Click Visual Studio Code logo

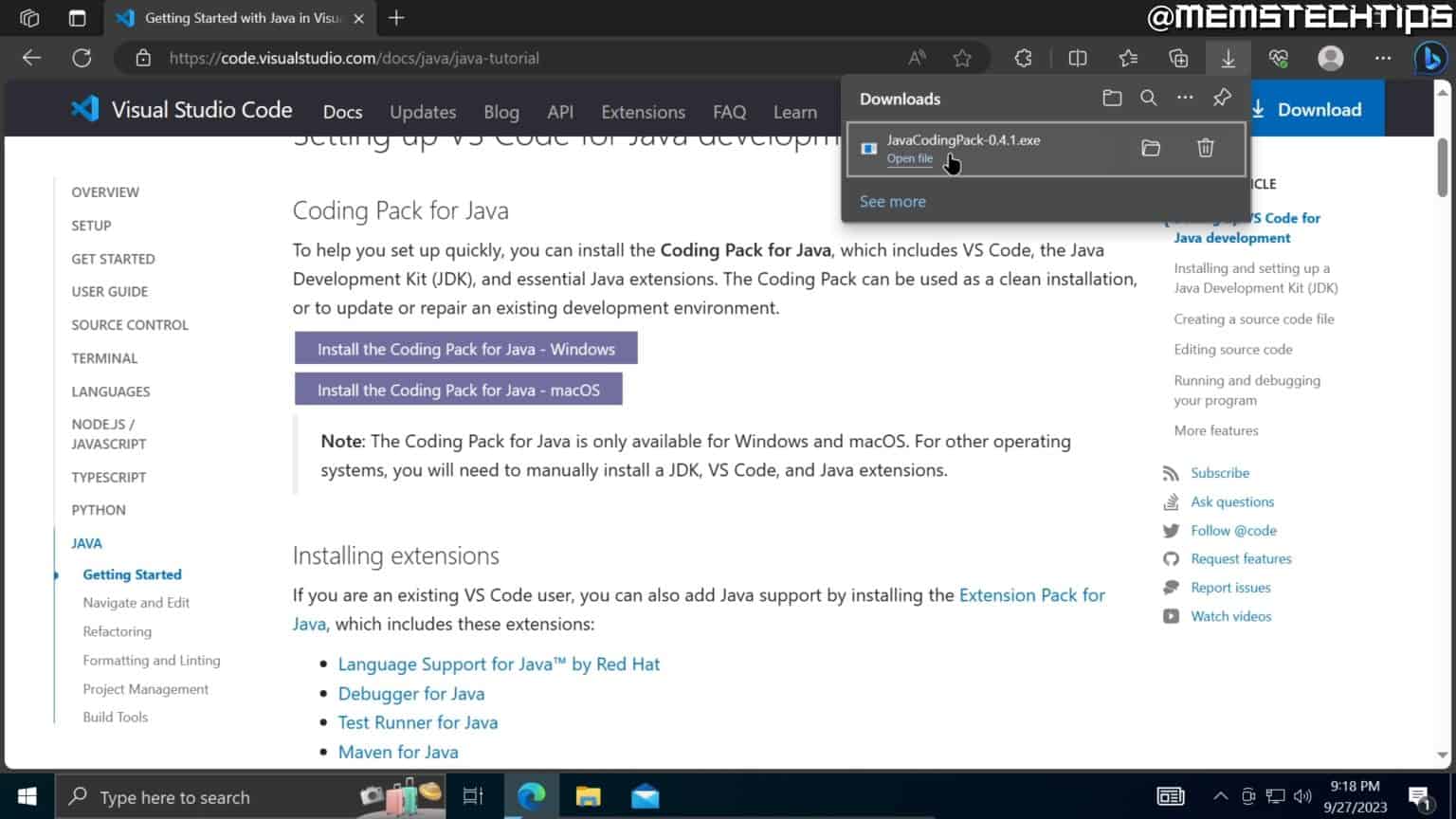(182, 109)
